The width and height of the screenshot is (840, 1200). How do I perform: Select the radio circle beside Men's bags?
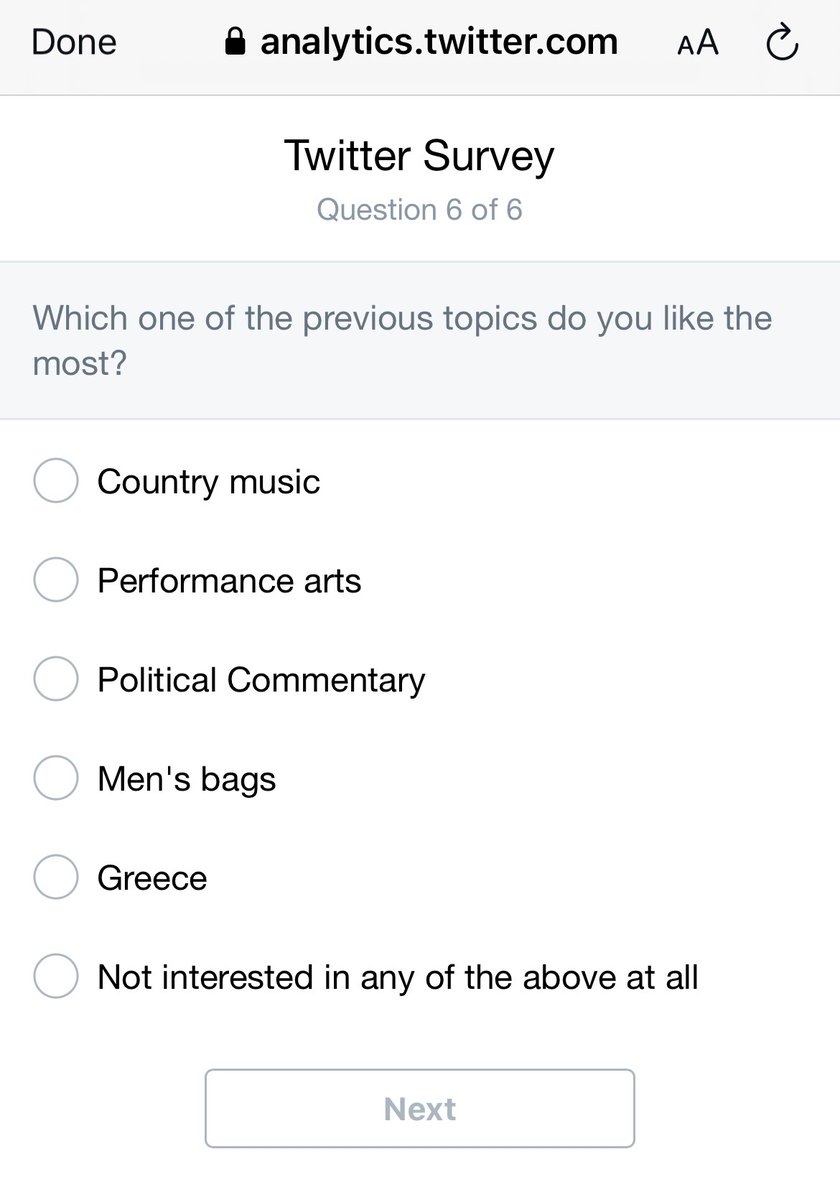[56, 778]
